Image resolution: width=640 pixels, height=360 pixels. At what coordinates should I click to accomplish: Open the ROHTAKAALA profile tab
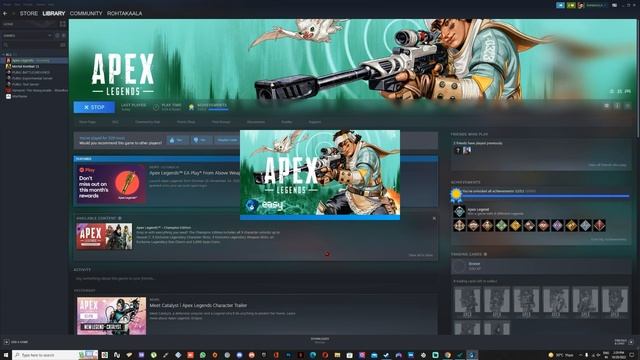tap(124, 13)
